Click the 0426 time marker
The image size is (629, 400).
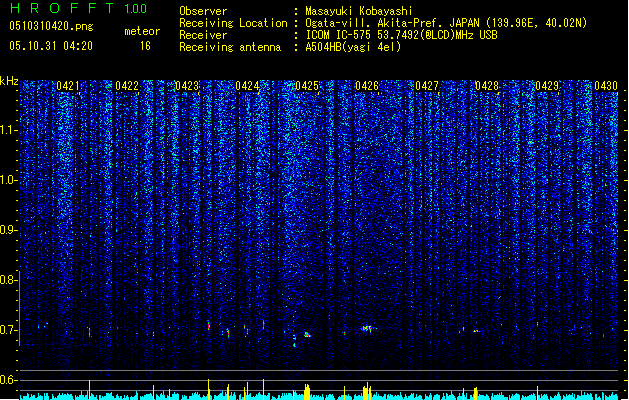coord(367,86)
